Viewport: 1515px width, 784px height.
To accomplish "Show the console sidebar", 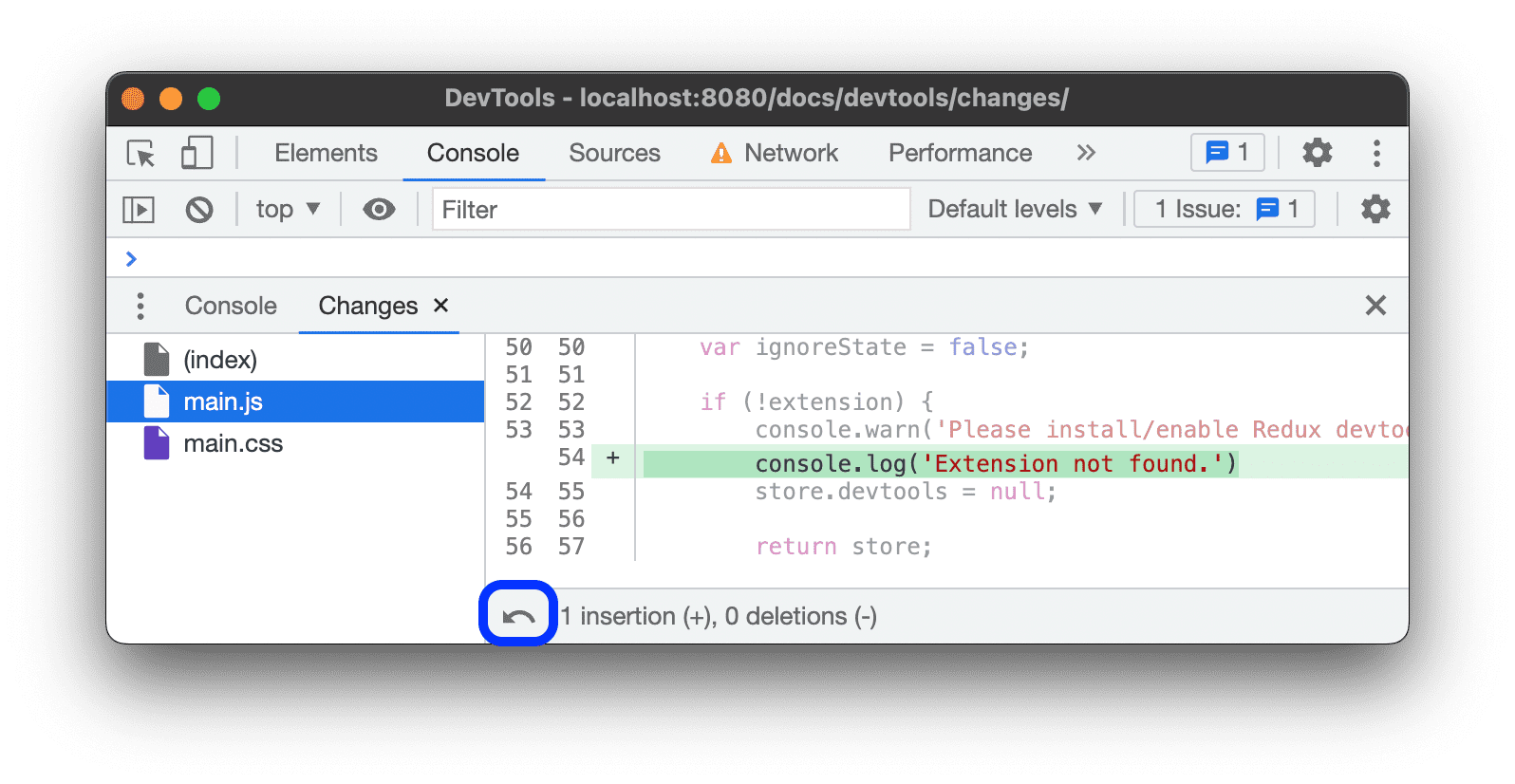I will (x=139, y=210).
